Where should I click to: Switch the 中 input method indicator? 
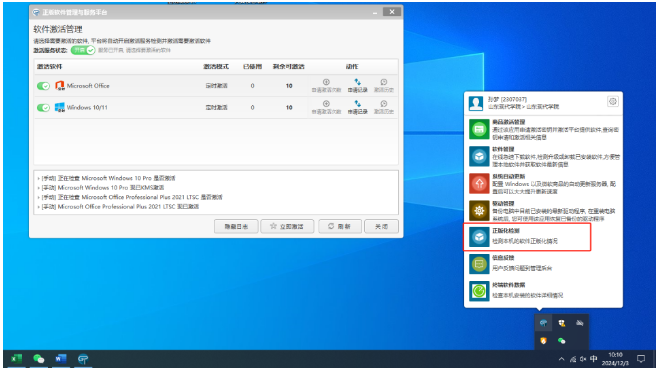click(x=593, y=359)
